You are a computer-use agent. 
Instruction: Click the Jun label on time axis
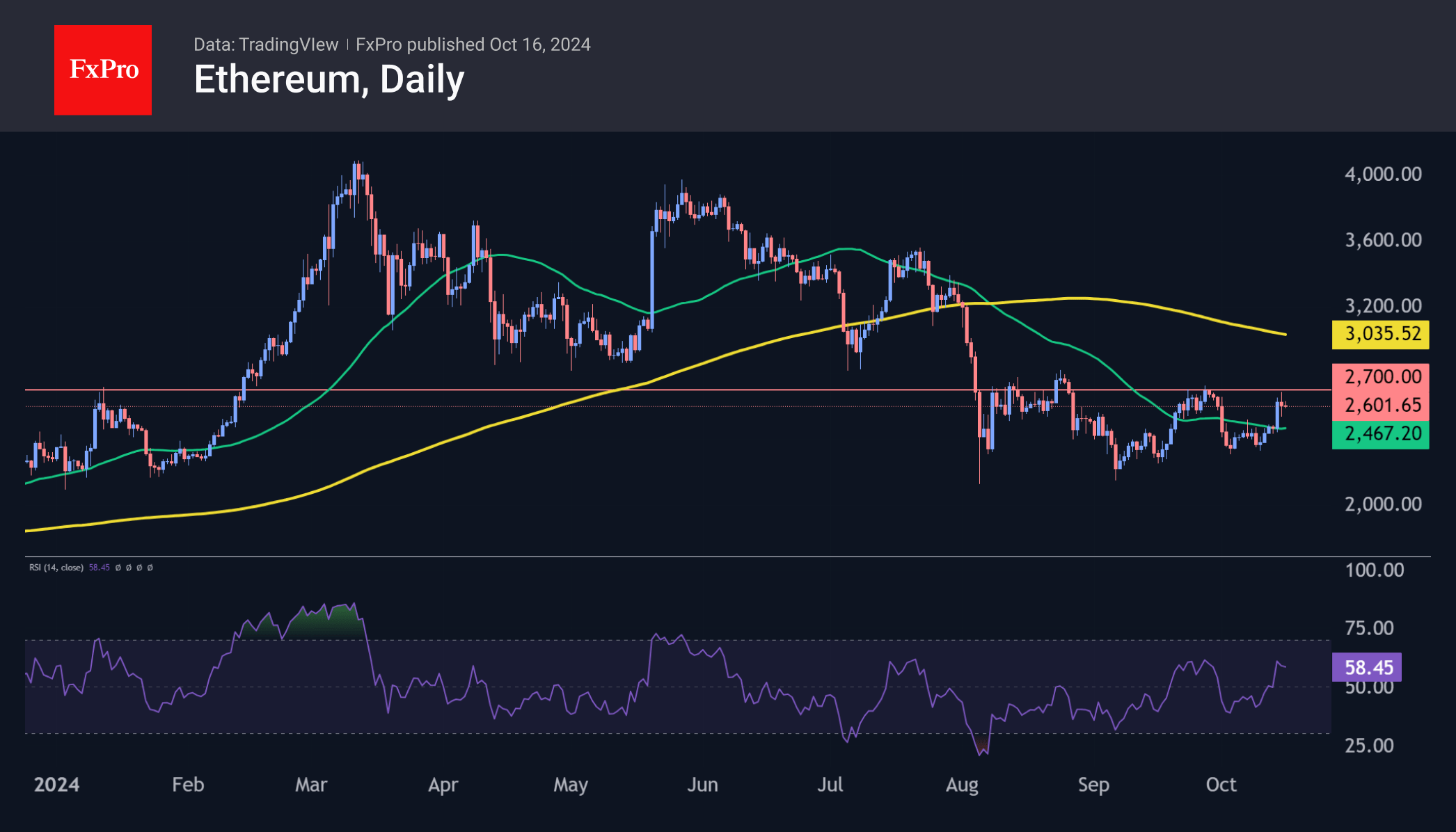702,785
